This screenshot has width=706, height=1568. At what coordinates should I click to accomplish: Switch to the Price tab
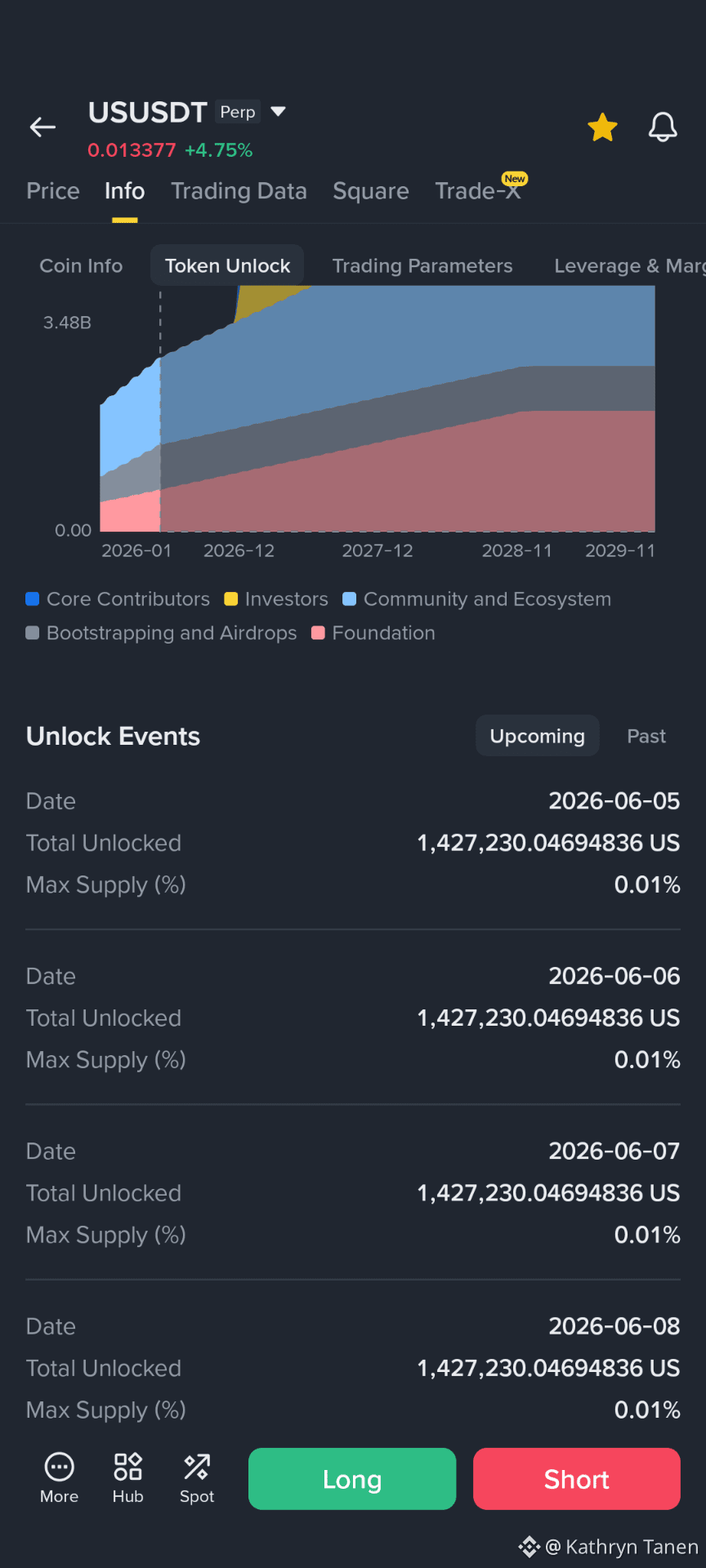click(x=53, y=191)
